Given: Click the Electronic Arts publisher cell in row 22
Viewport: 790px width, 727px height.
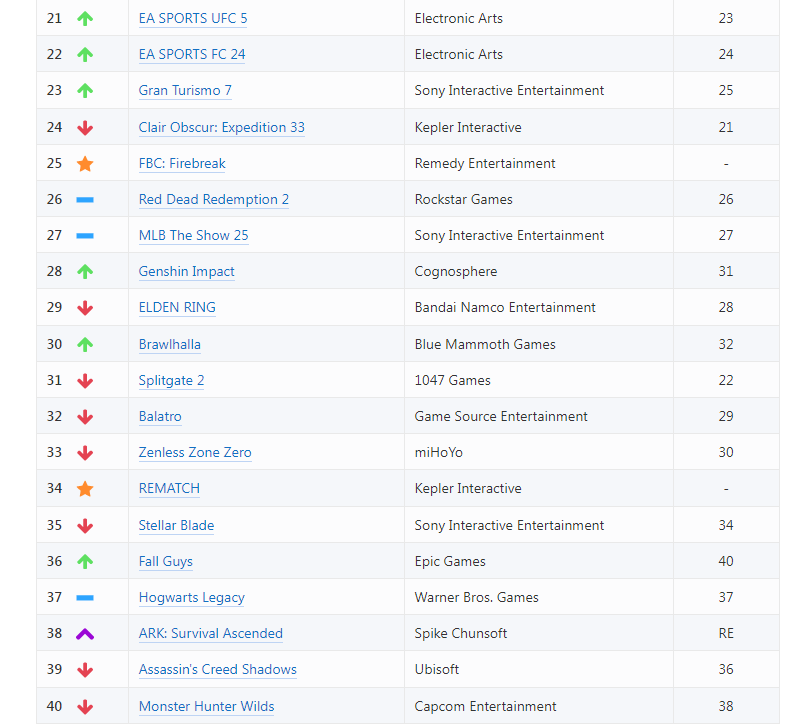Looking at the screenshot, I should 459,55.
